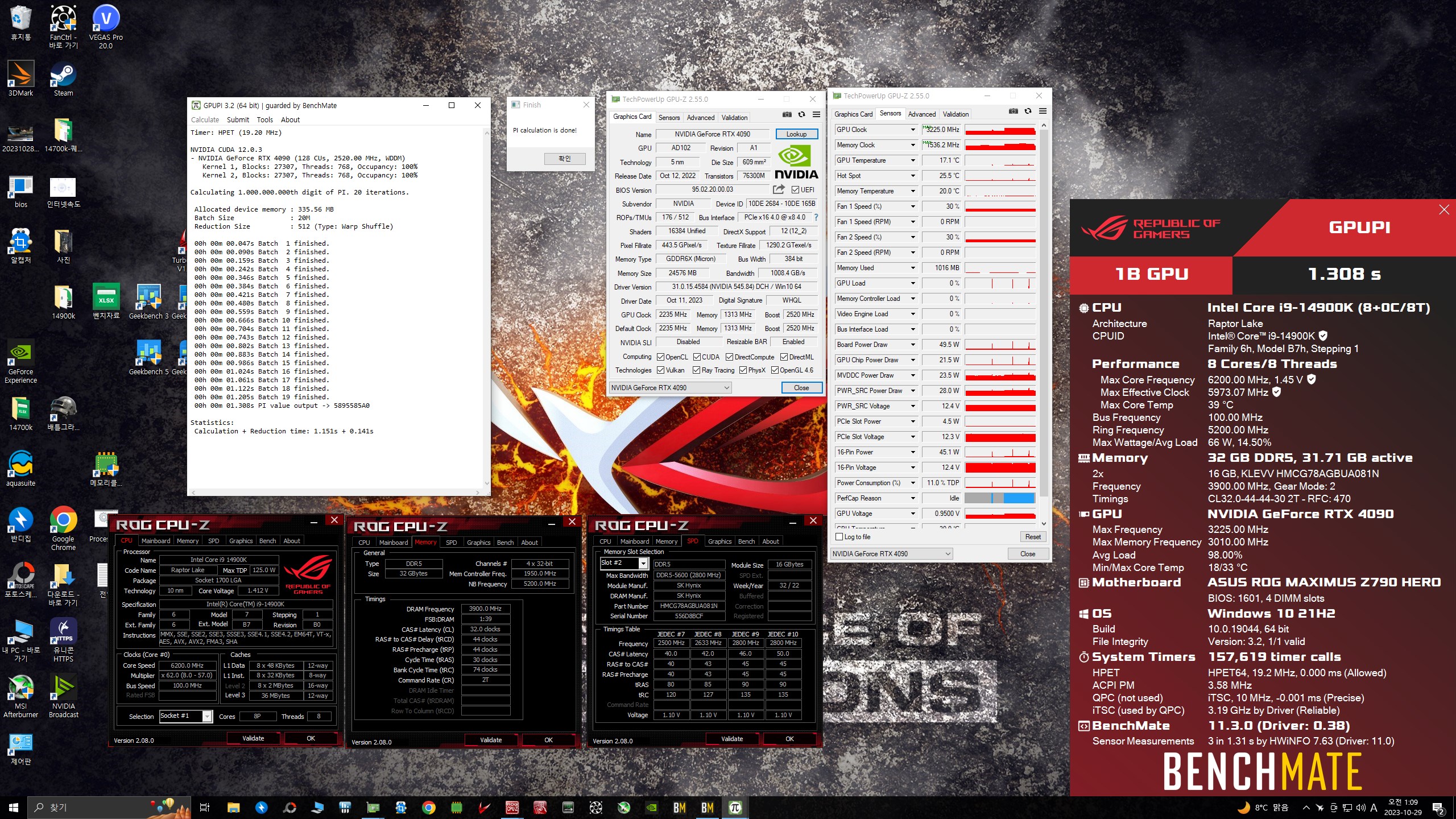This screenshot has height=819, width=1456.
Task: Click 확인 button in Finish dialog
Action: click(564, 159)
